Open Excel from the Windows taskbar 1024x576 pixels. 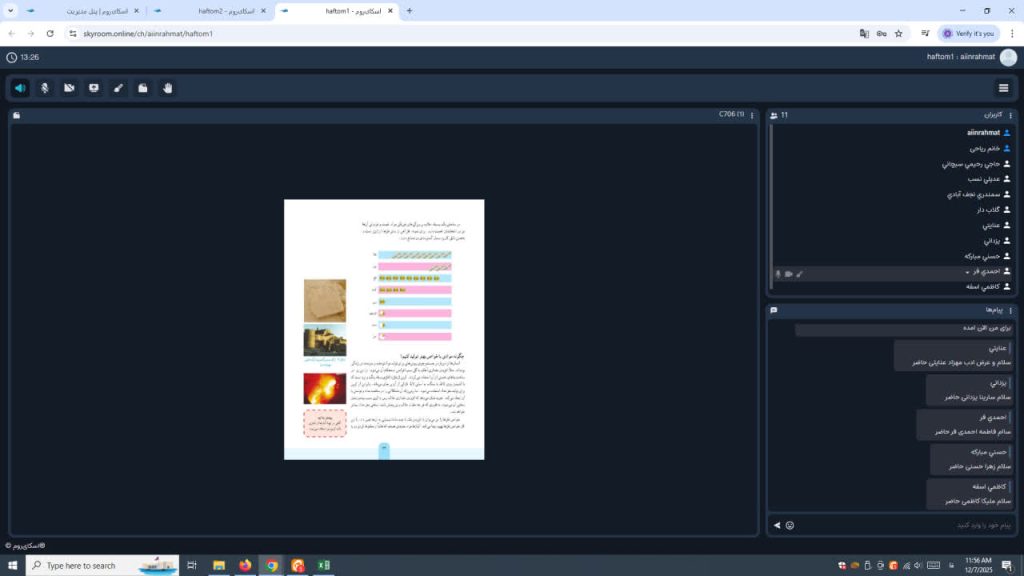click(323, 565)
